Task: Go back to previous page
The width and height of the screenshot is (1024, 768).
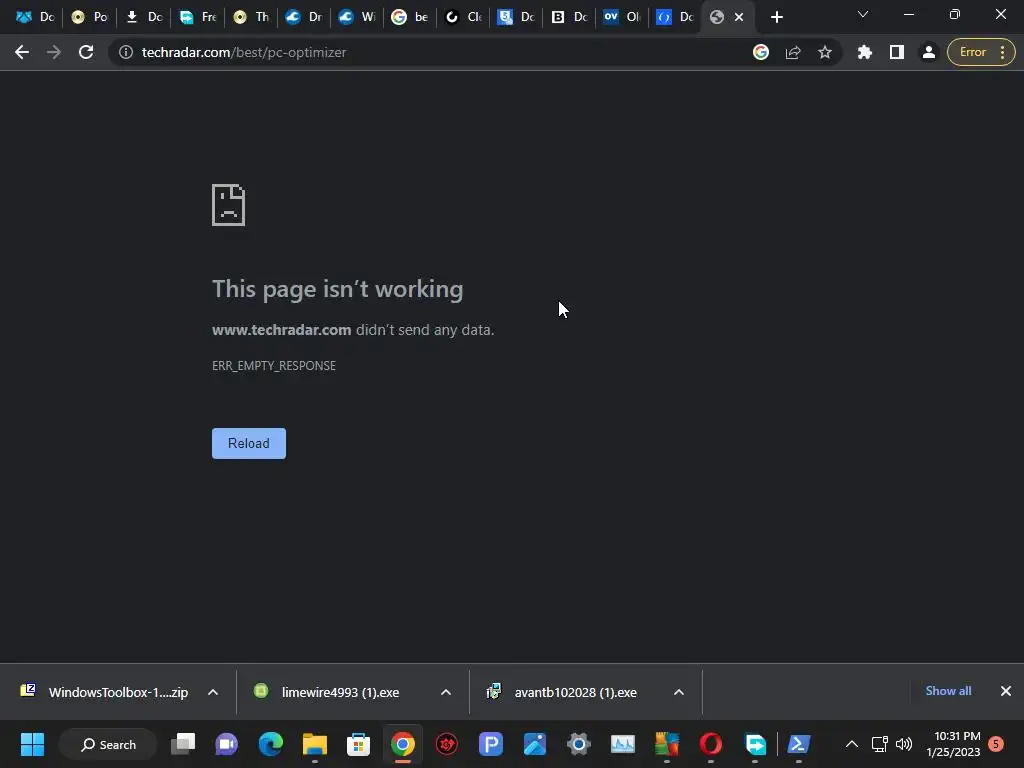Action: click(22, 52)
